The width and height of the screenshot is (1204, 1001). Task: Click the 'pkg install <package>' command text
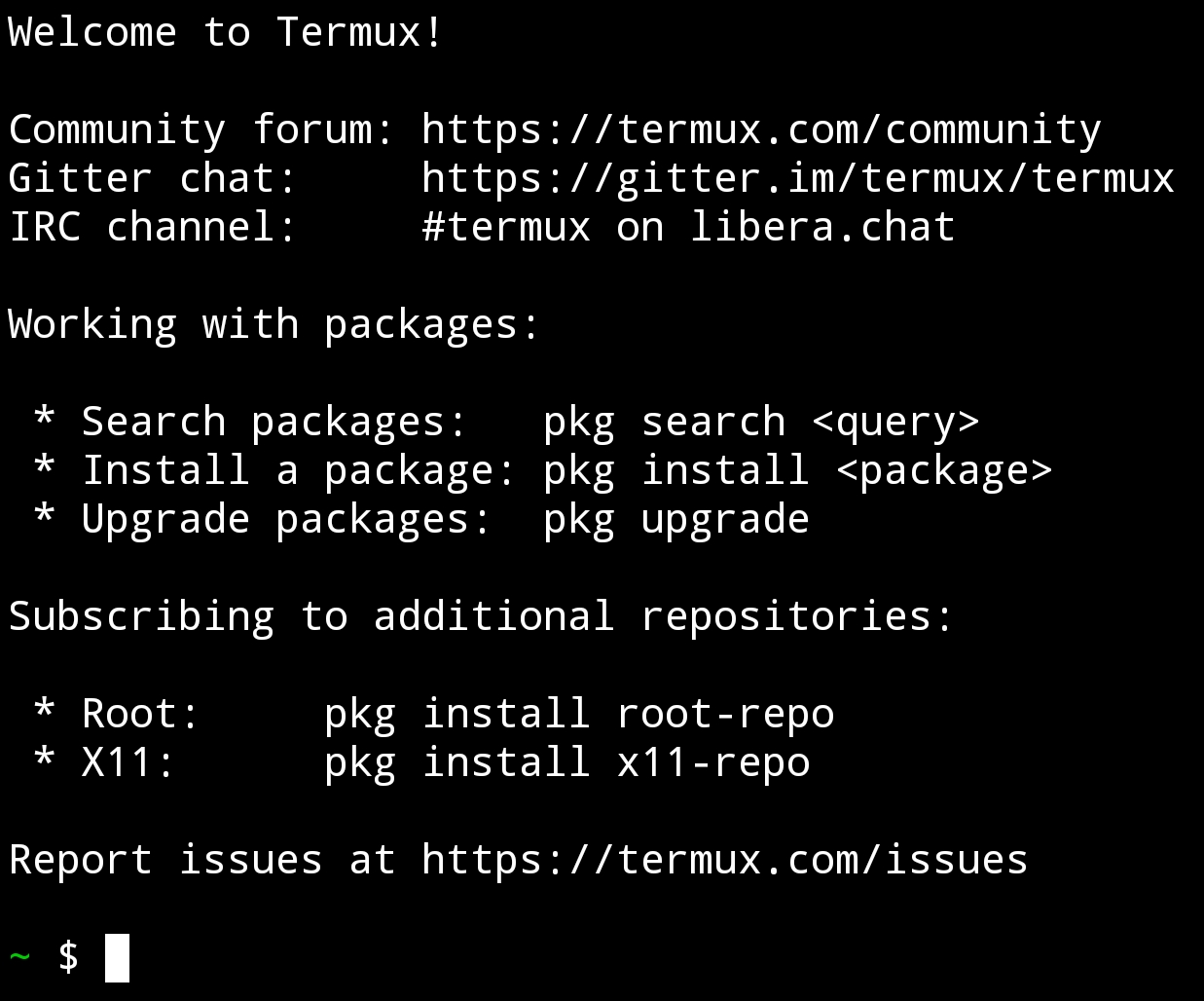[x=798, y=471]
